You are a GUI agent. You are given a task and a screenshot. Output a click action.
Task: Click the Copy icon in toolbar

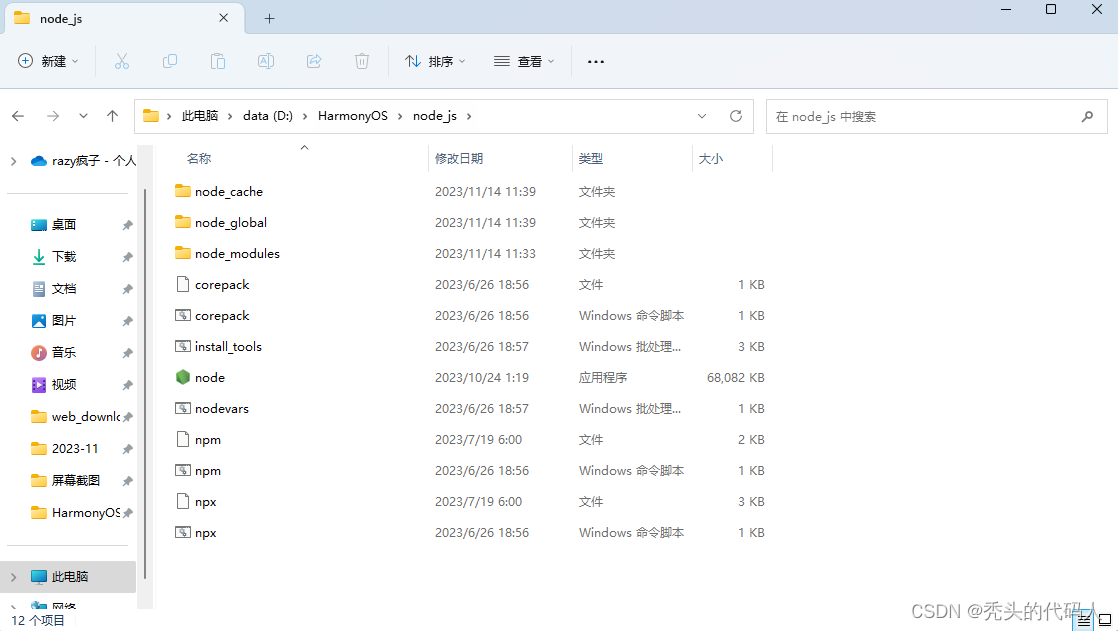(170, 61)
